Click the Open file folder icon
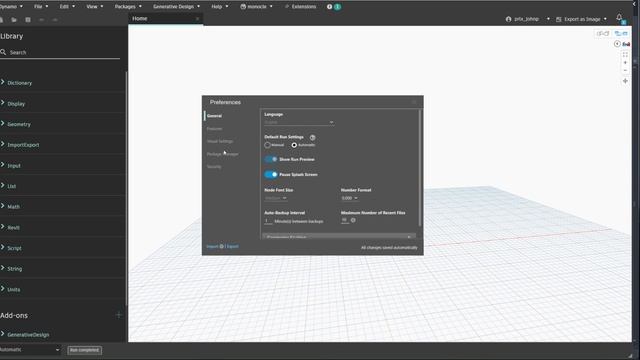Image resolution: width=640 pixels, height=360 pixels. 14,20
